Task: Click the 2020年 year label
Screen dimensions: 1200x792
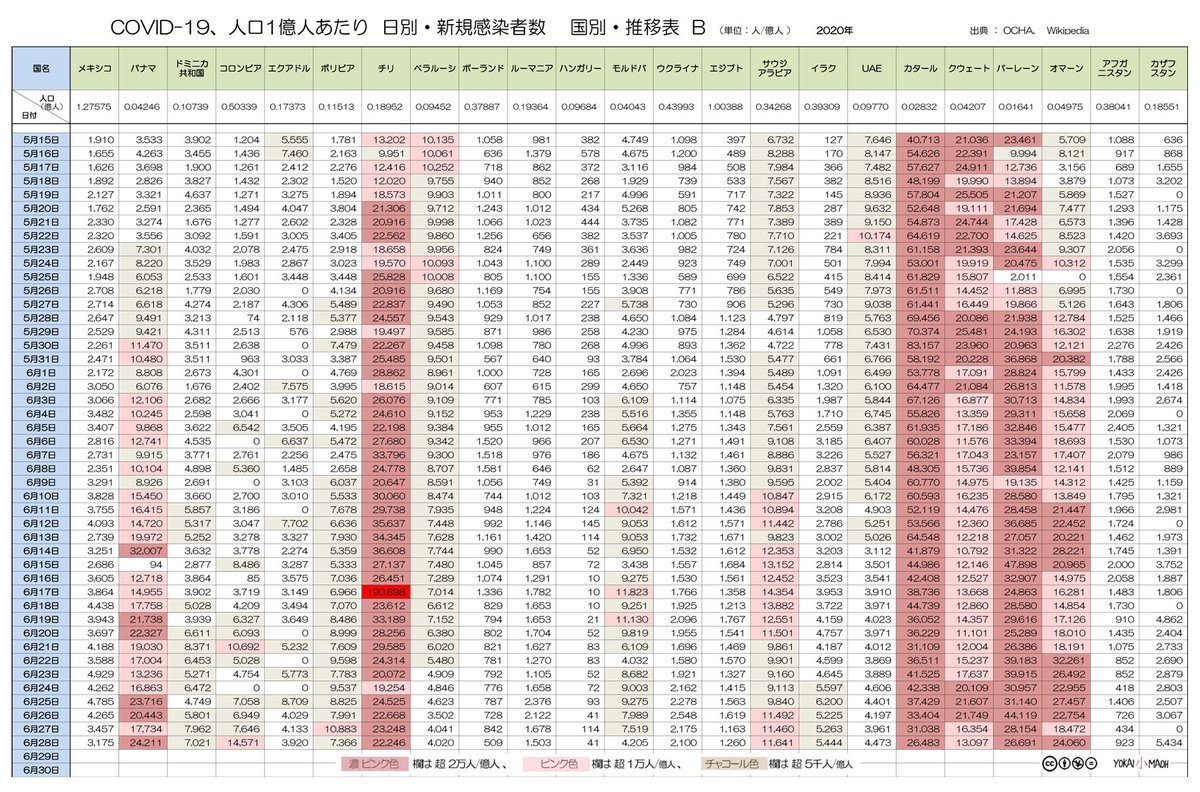Action: pos(834,32)
